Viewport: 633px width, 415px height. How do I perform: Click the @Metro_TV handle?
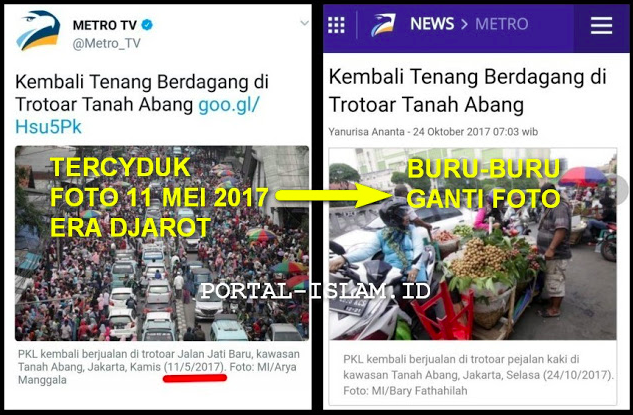[x=107, y=43]
